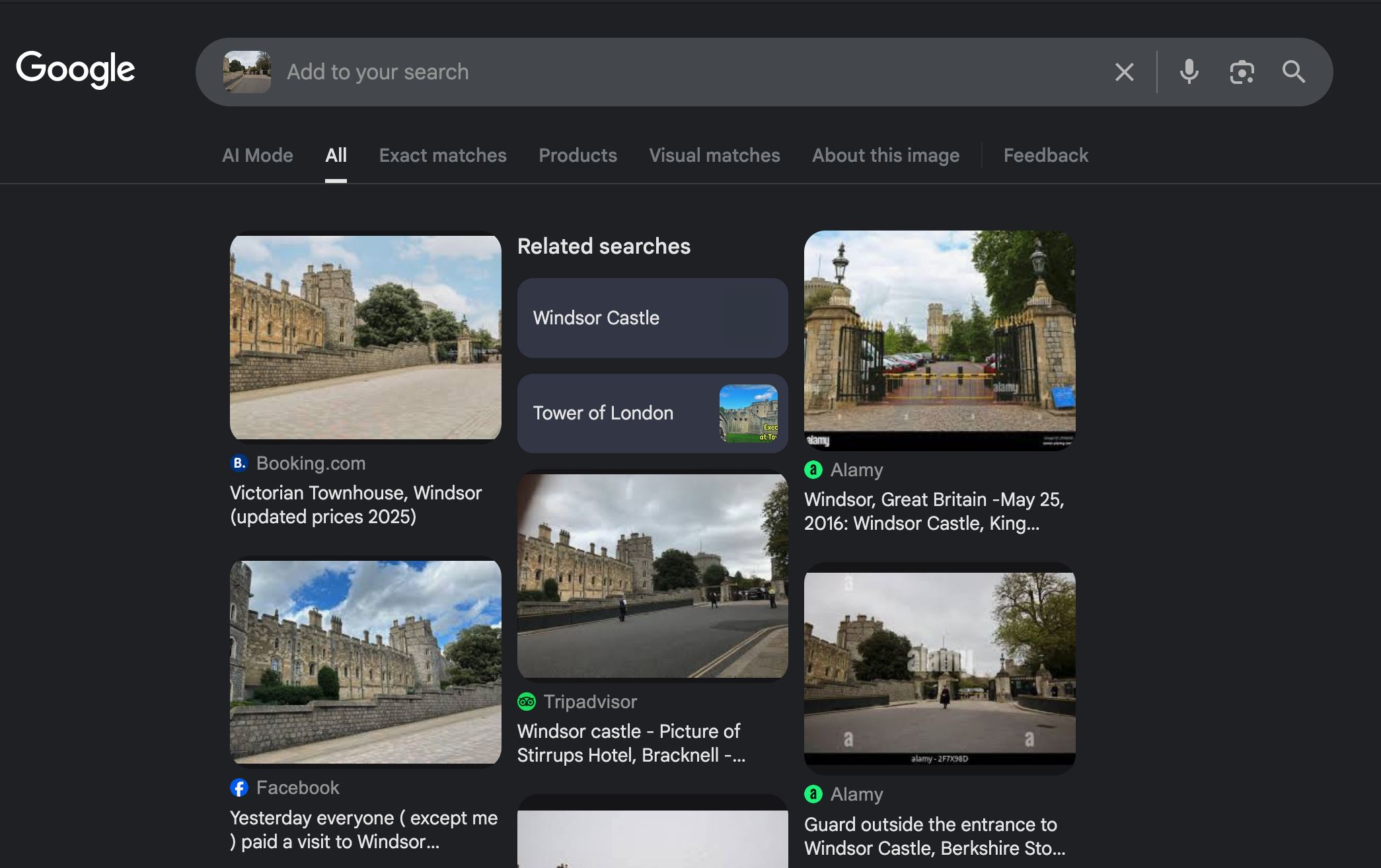Click the Facebook favicon icon
This screenshot has width=1381, height=868.
coord(239,787)
